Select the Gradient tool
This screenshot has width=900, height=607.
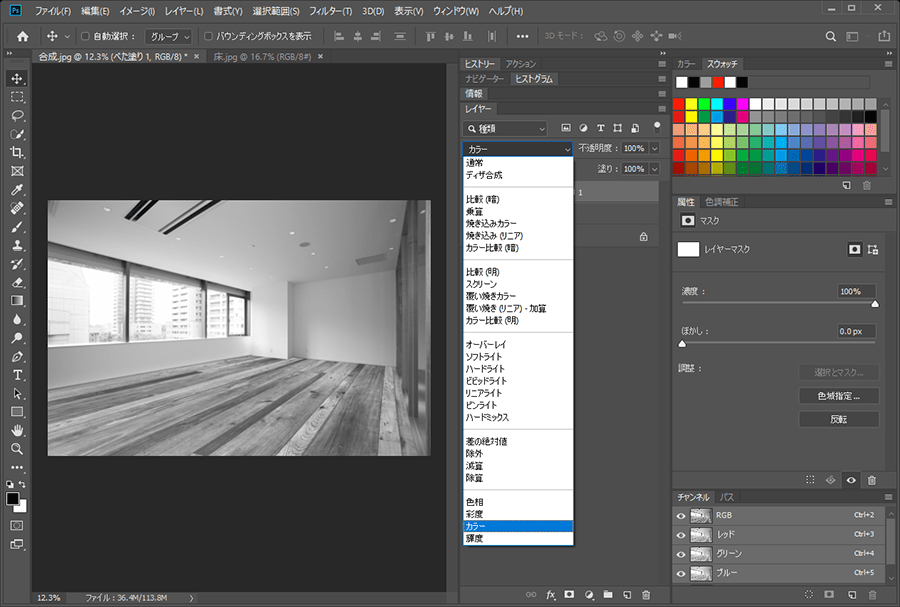click(x=17, y=301)
